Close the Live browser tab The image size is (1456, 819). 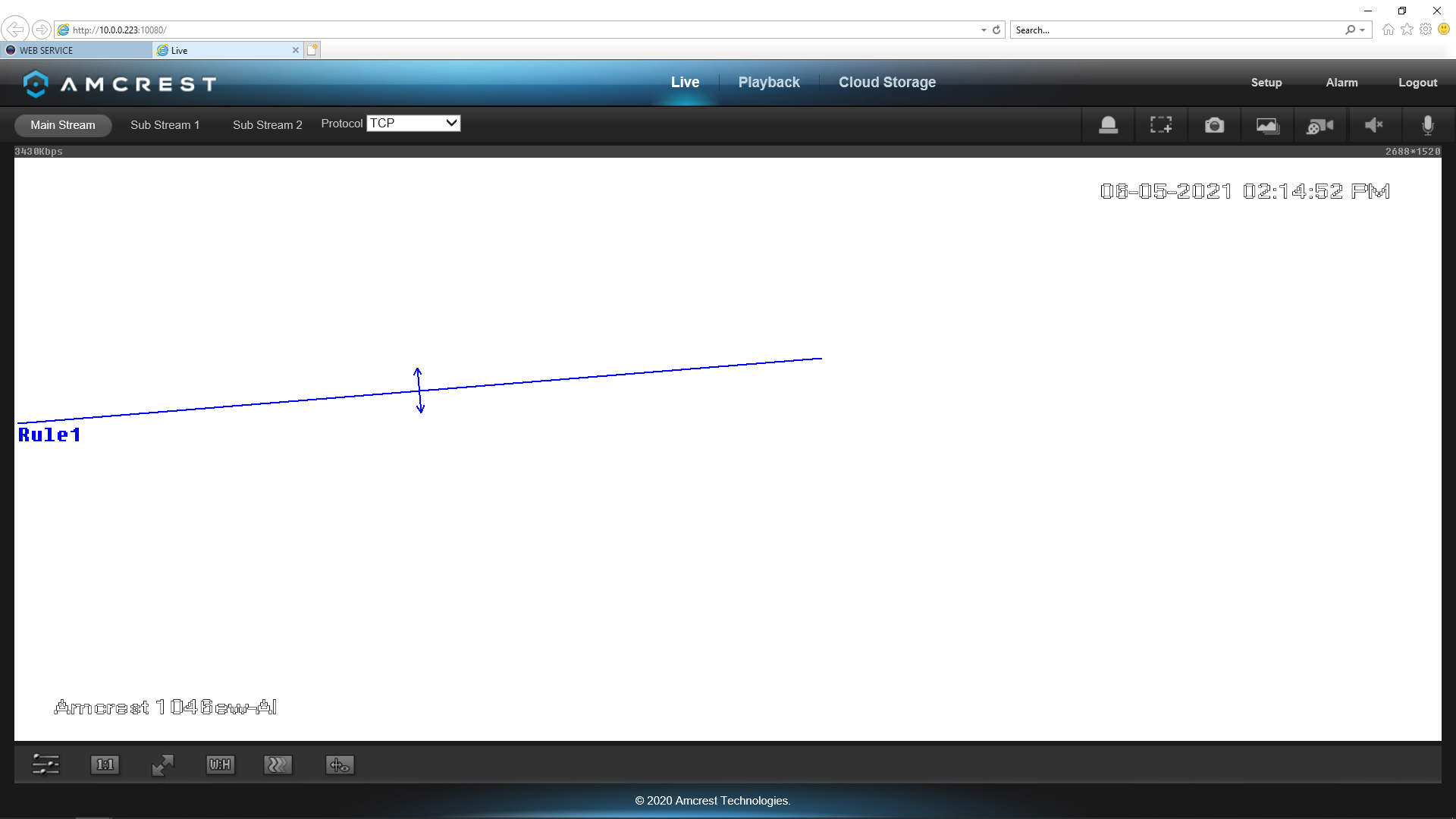pyautogui.click(x=296, y=50)
